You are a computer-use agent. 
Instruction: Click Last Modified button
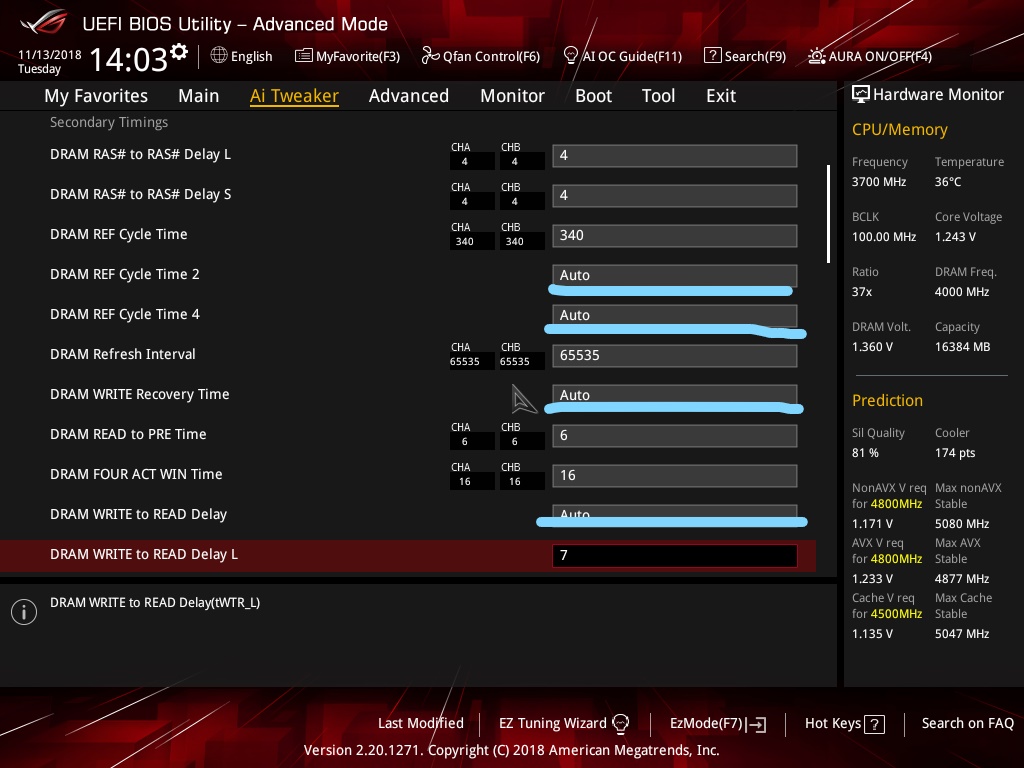coord(421,723)
